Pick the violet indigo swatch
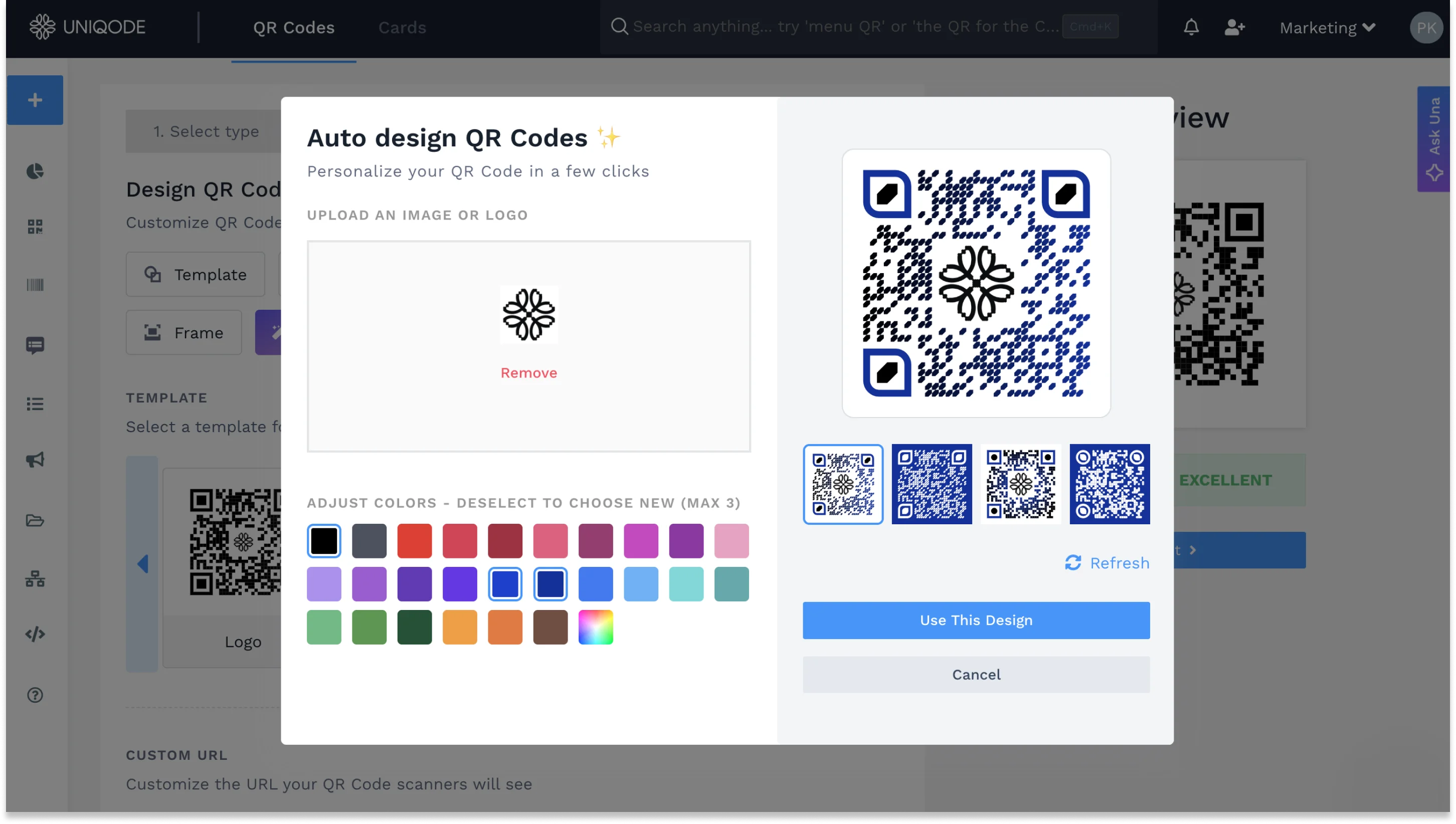The height and width of the screenshot is (824, 1456). coord(460,584)
